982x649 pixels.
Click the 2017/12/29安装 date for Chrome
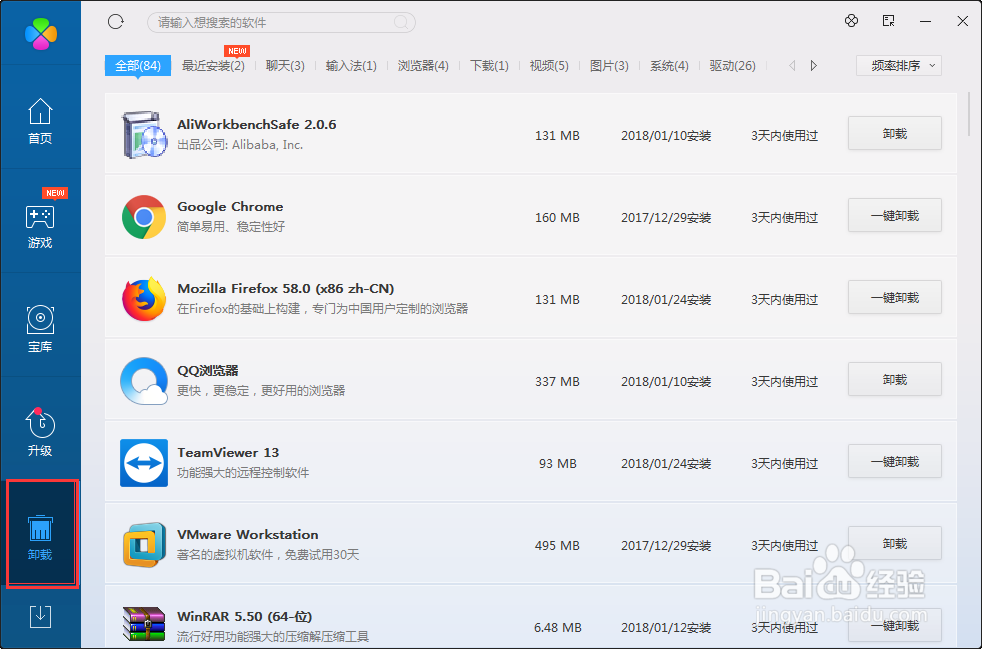click(x=666, y=218)
